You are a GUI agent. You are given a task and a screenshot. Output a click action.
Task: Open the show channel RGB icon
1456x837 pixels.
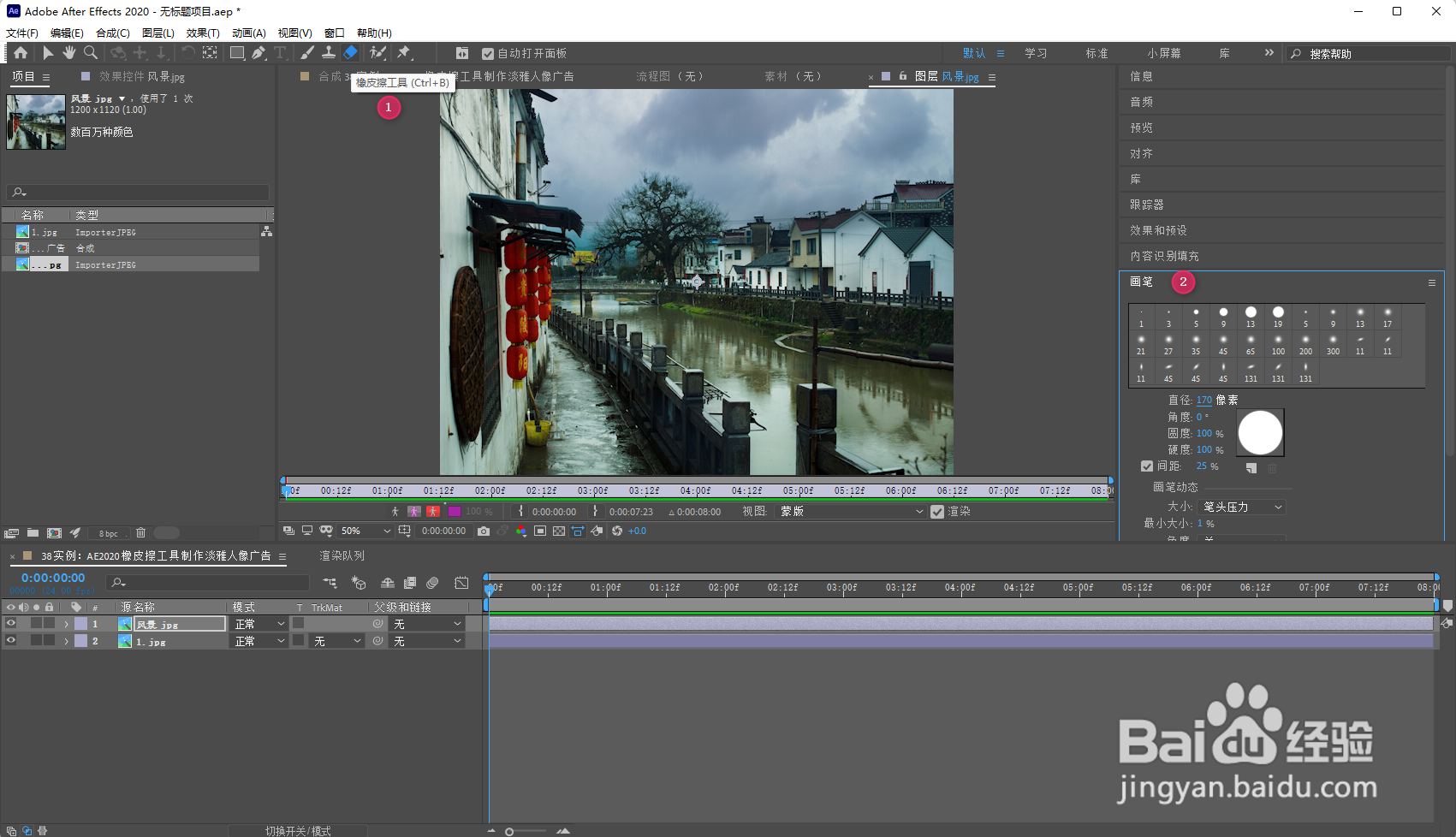point(521,531)
